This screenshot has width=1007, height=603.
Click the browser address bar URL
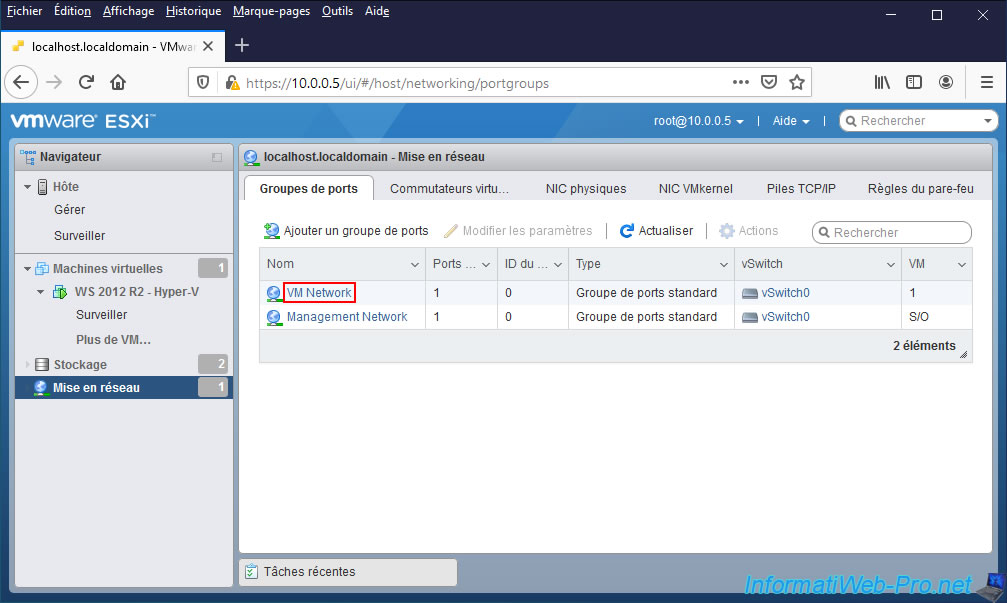pos(398,83)
